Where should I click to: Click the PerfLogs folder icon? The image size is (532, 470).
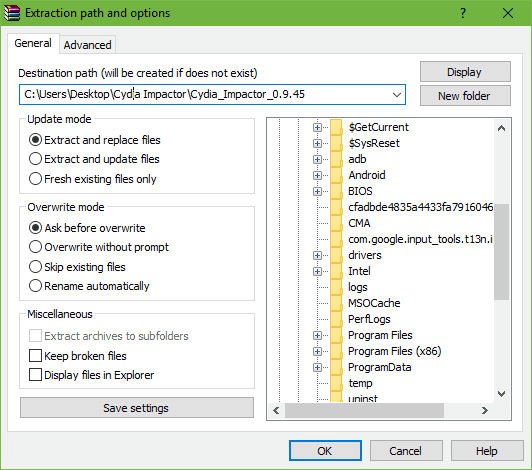336,319
